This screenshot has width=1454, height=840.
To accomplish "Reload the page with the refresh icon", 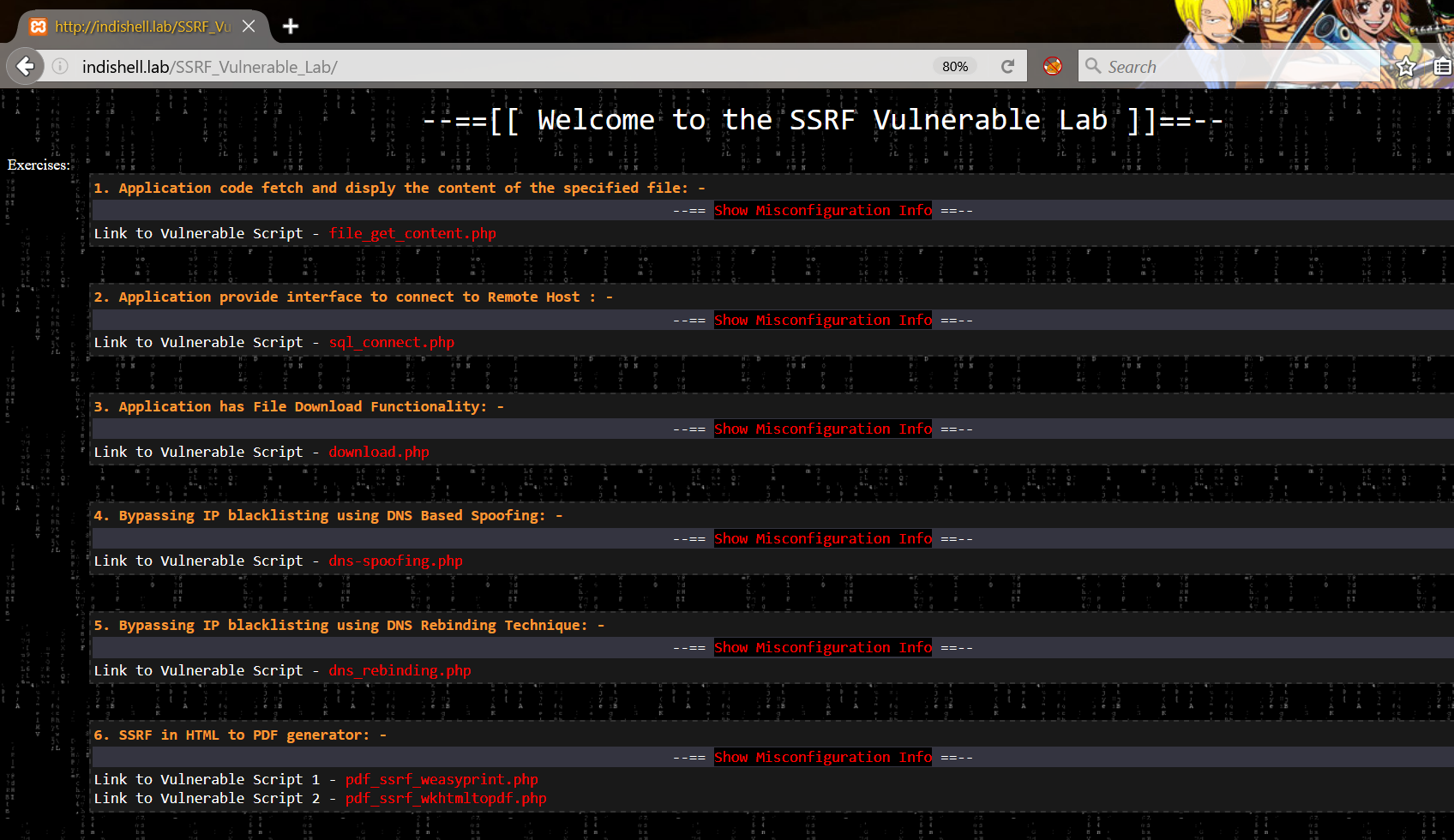I will click(1008, 66).
